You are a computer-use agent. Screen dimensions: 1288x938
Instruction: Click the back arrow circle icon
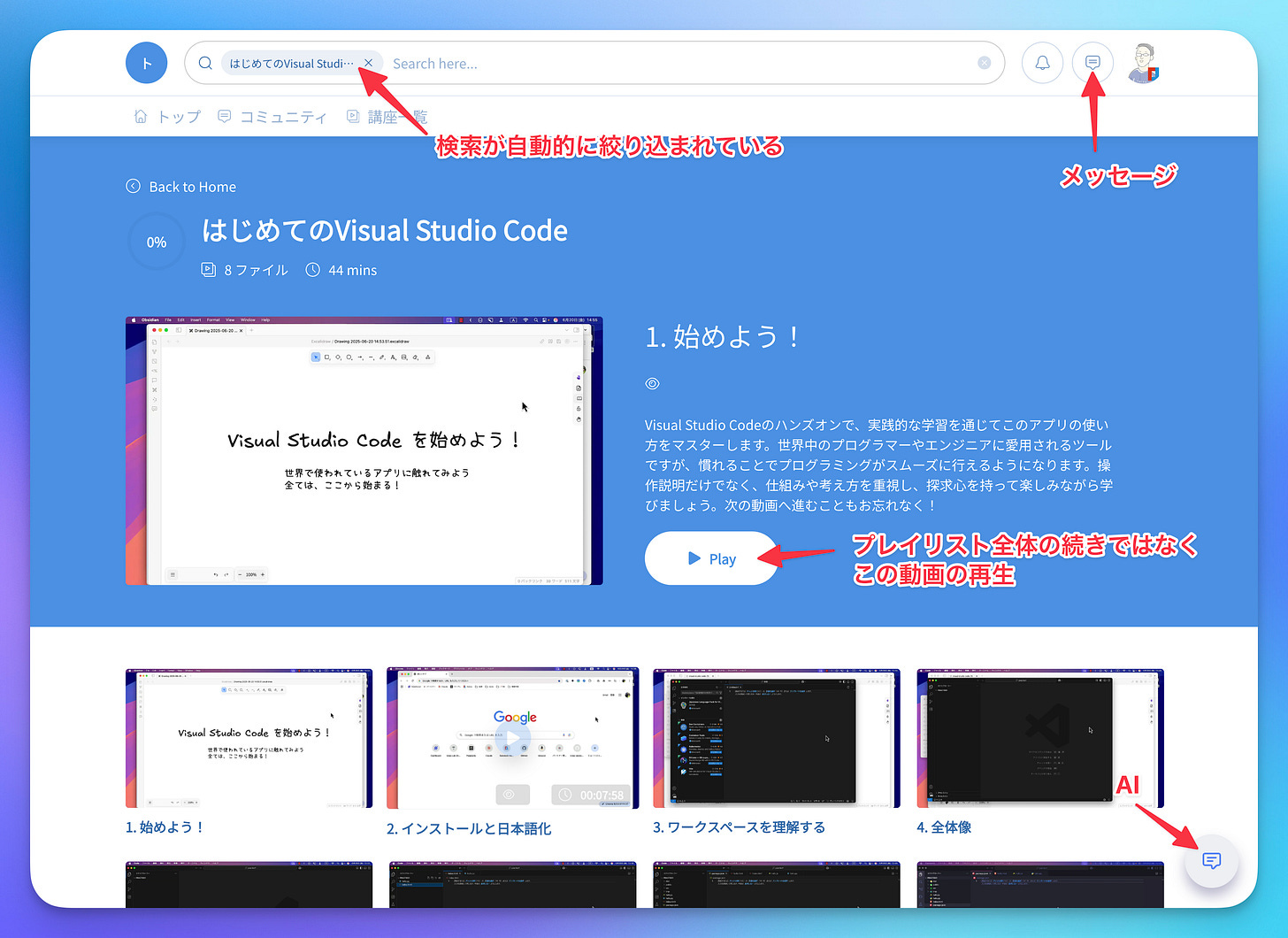point(134,186)
